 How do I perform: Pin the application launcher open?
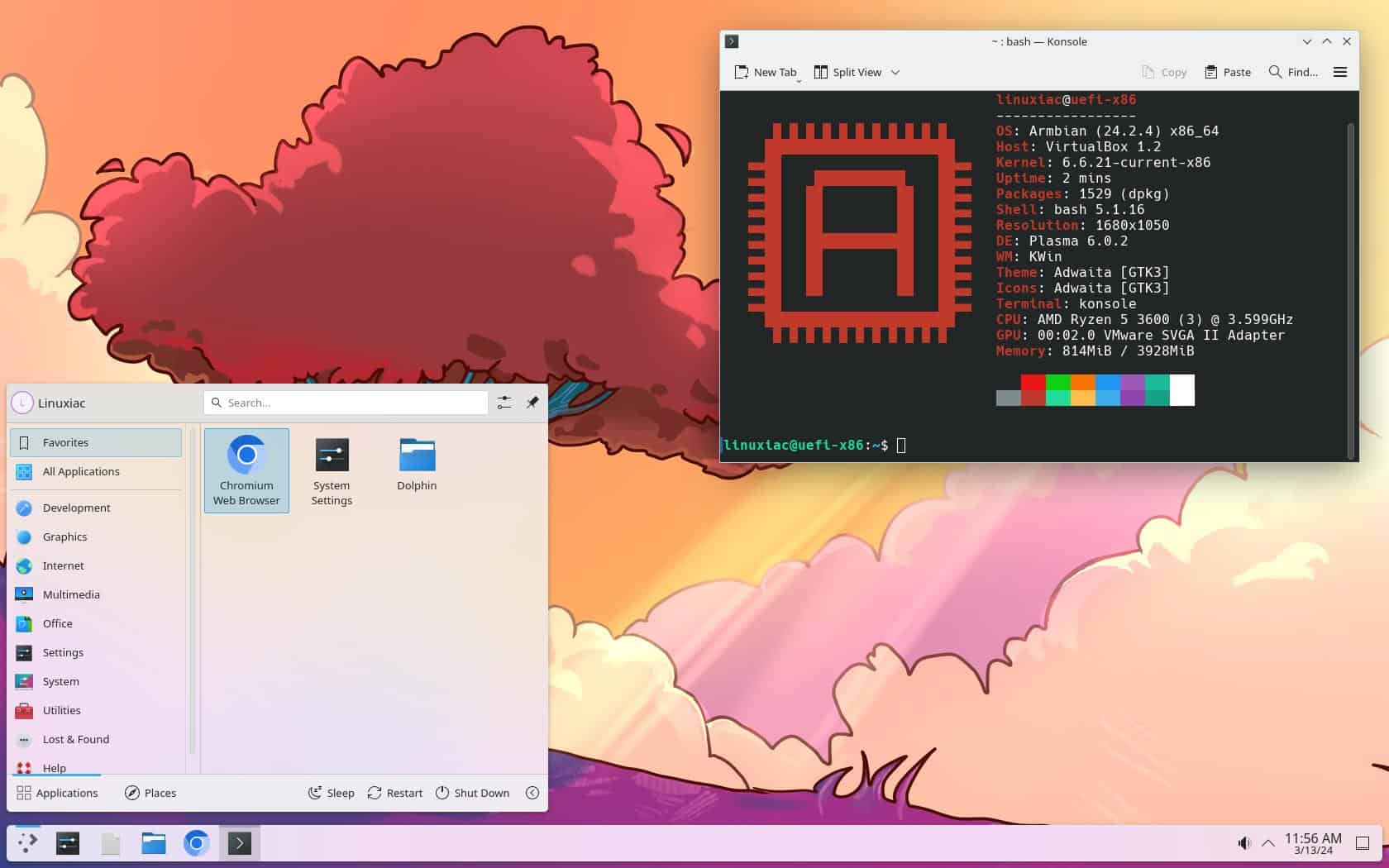click(532, 403)
